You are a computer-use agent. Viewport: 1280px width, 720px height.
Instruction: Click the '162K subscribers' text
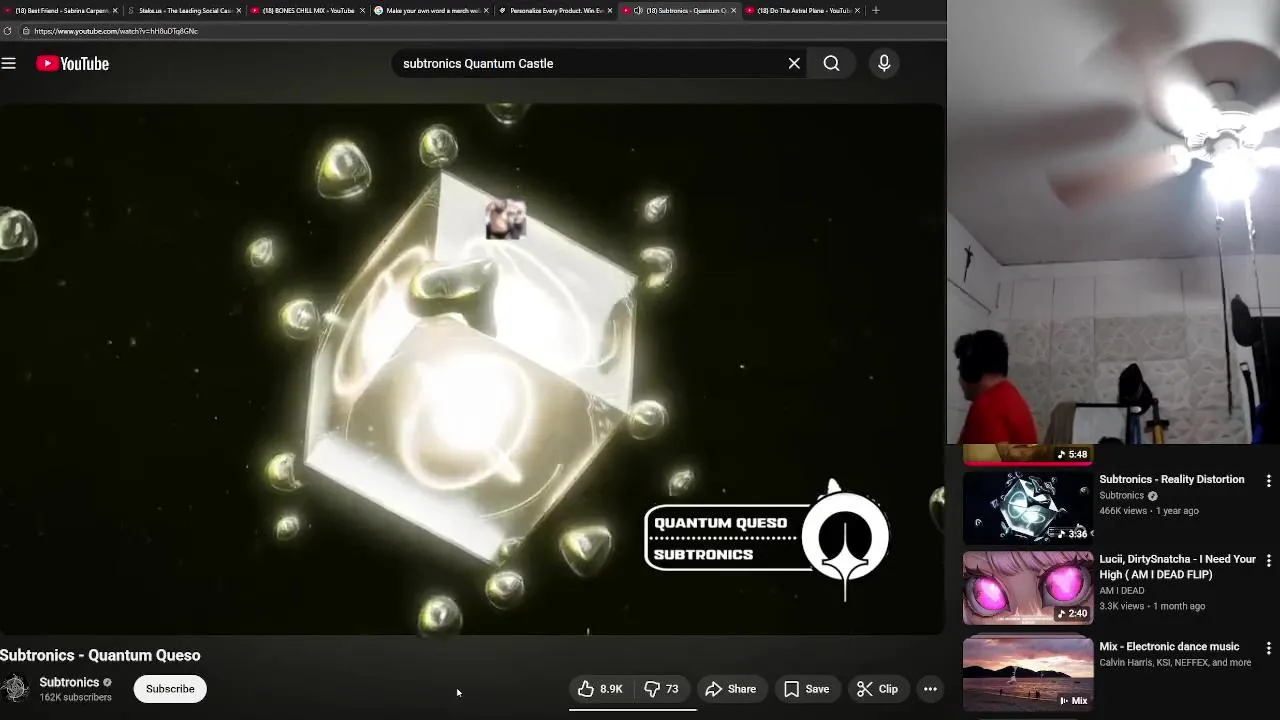(x=75, y=698)
